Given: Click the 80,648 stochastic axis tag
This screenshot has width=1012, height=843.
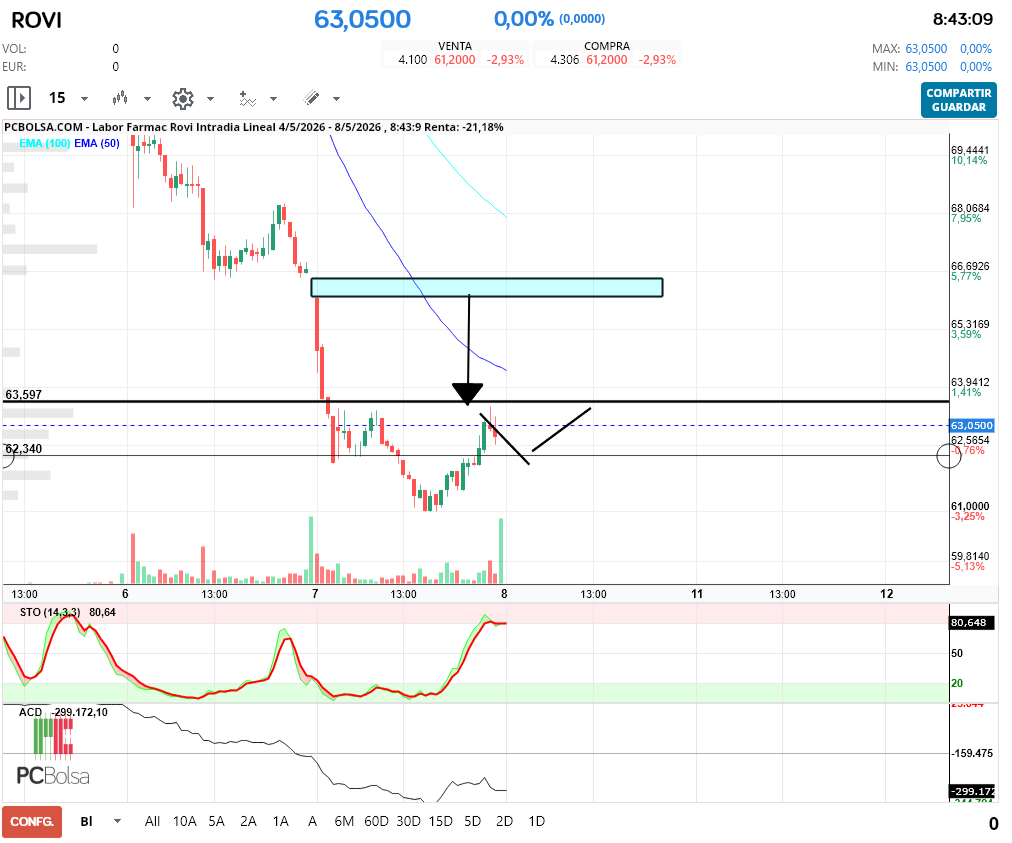Looking at the screenshot, I should point(971,623).
